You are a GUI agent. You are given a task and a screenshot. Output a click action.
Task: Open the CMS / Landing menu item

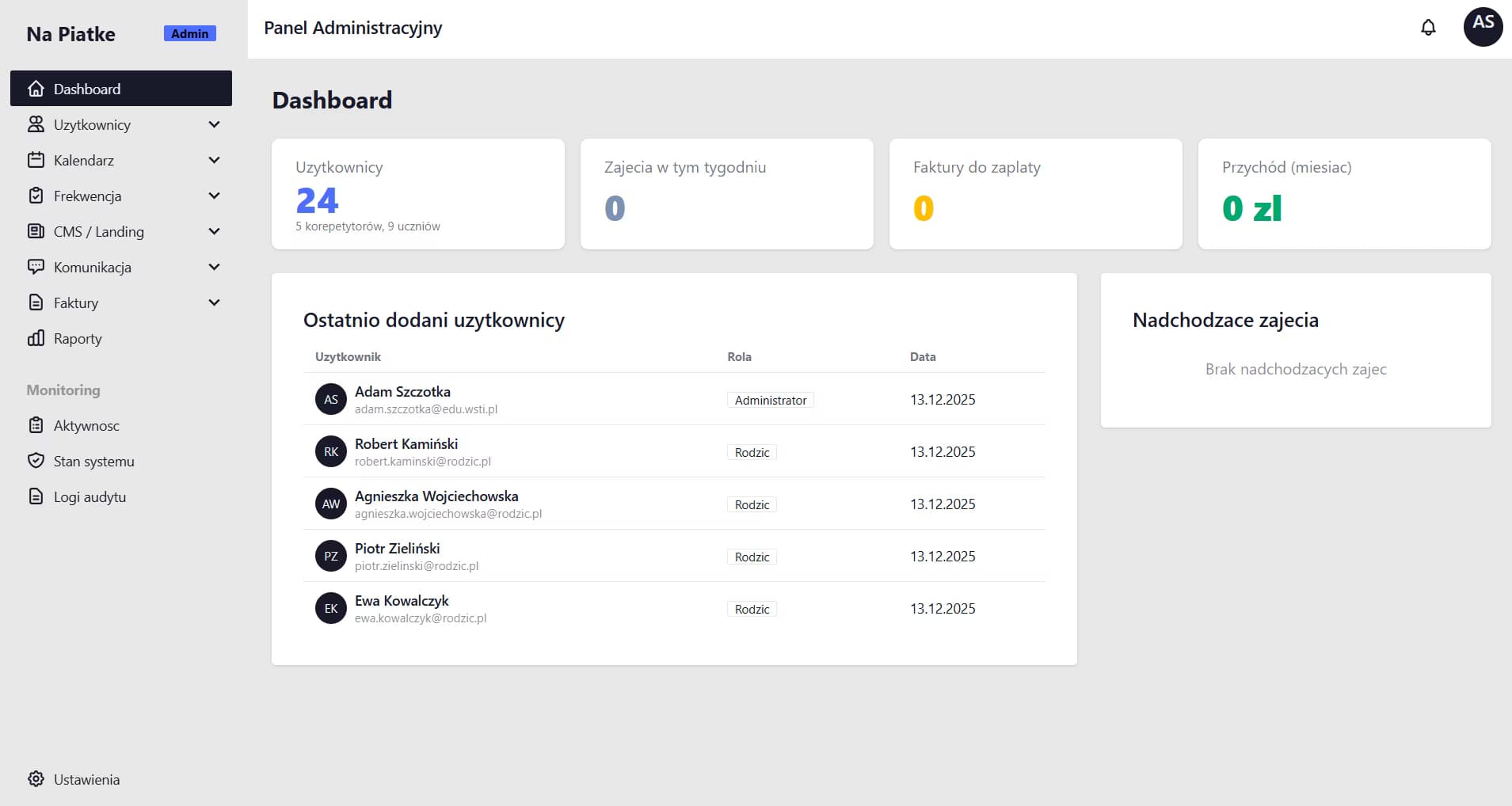(x=99, y=231)
